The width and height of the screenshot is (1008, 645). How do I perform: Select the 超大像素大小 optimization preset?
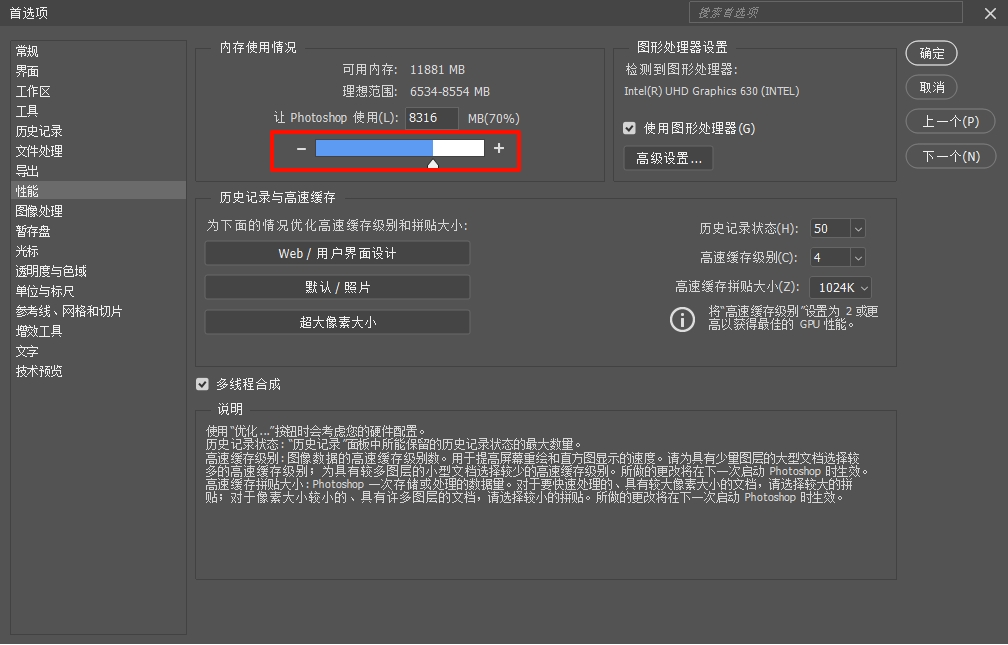337,322
